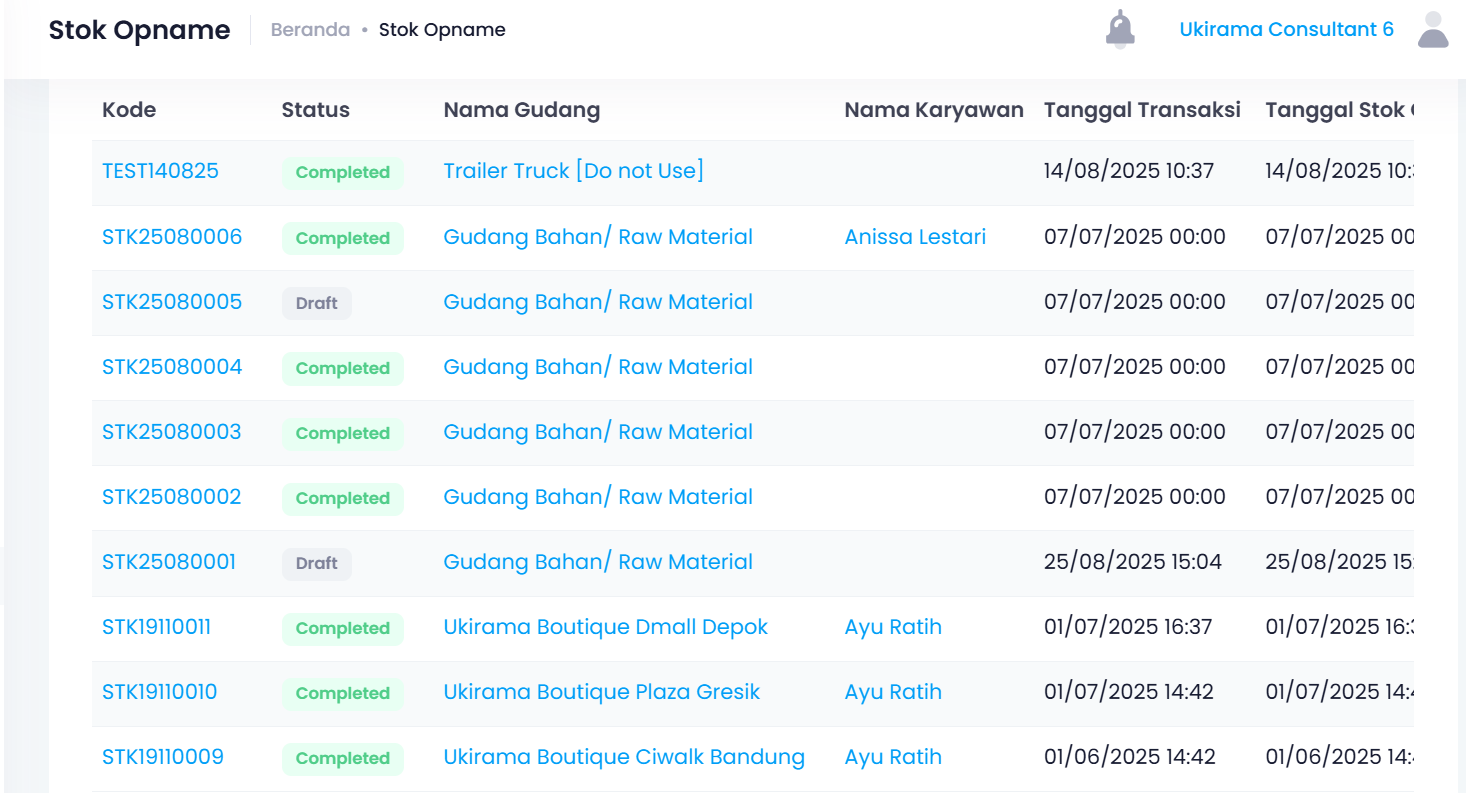This screenshot has width=1466, height=793.
Task: Open stock opname record TEST140825
Action: click(160, 171)
